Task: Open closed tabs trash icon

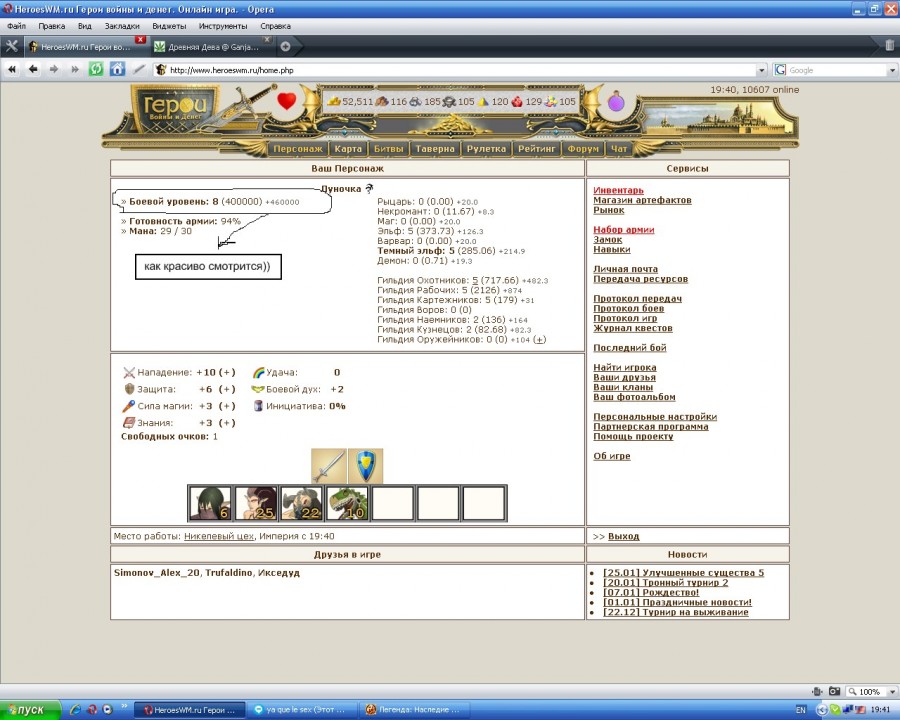Action: (x=889, y=45)
